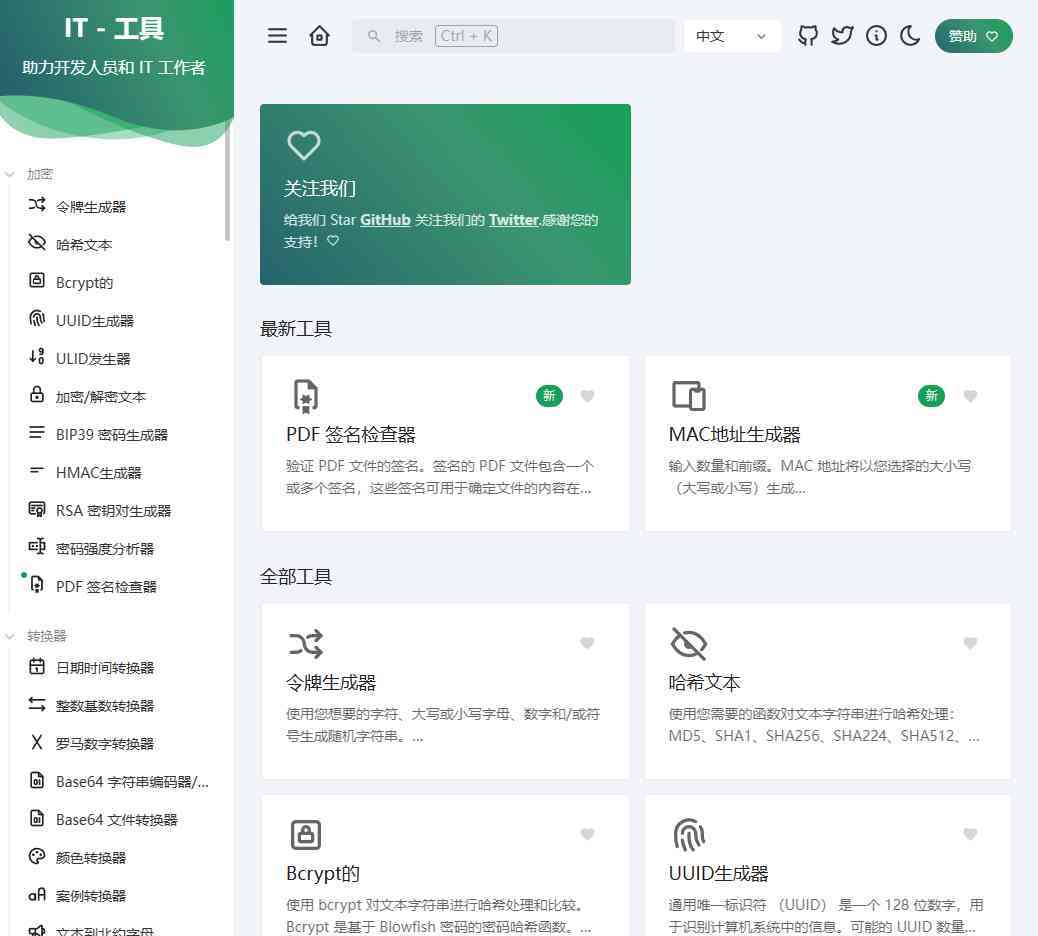This screenshot has height=936, width=1038.
Task: Toggle the sidebar hamburger menu
Action: click(277, 36)
